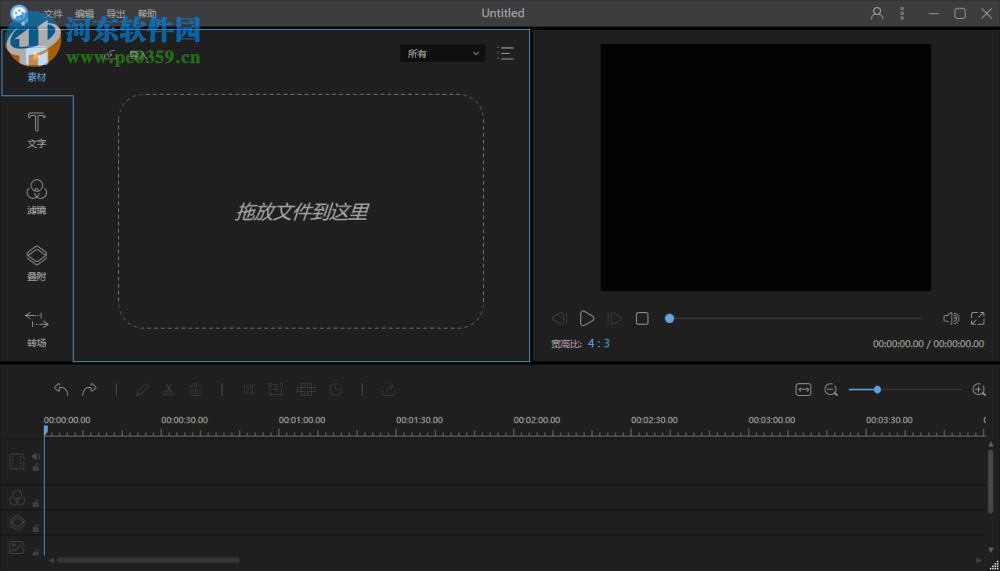The image size is (1000, 571).
Task: Open the 文字 text panel
Action: tap(36, 130)
